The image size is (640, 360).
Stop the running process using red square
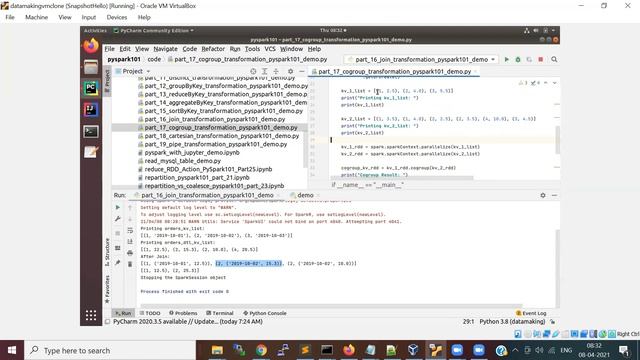[x=541, y=59]
